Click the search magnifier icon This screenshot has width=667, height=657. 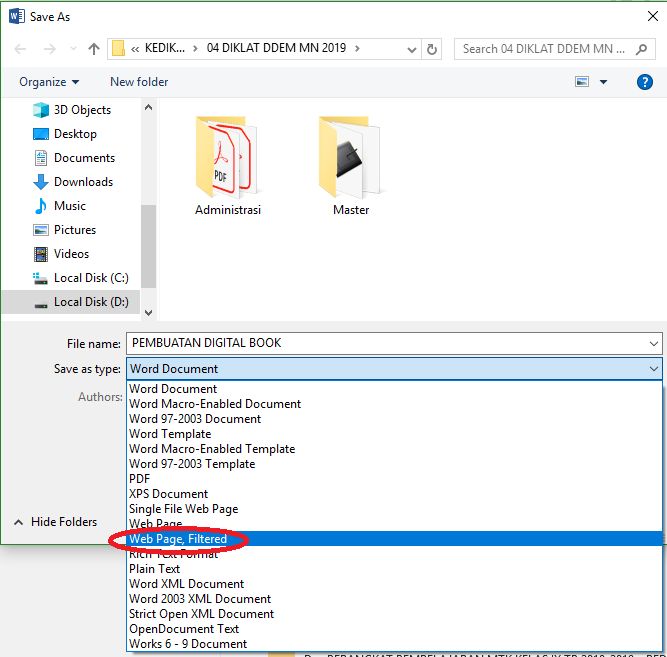click(641, 49)
